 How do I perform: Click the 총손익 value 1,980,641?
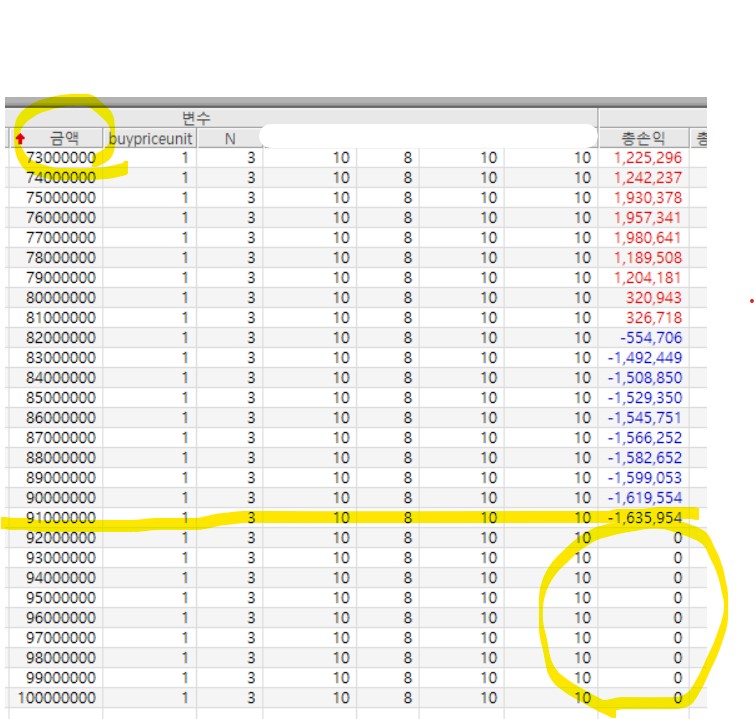648,238
